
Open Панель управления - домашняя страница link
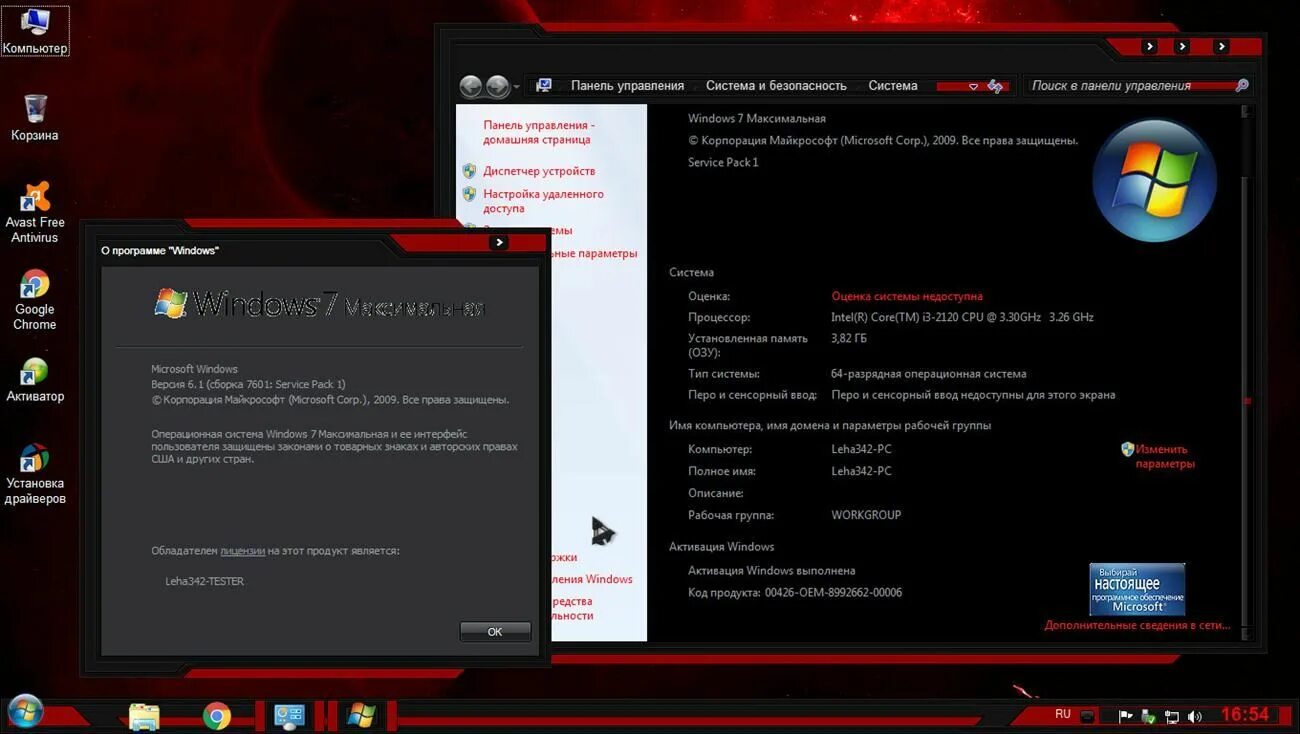coord(539,132)
